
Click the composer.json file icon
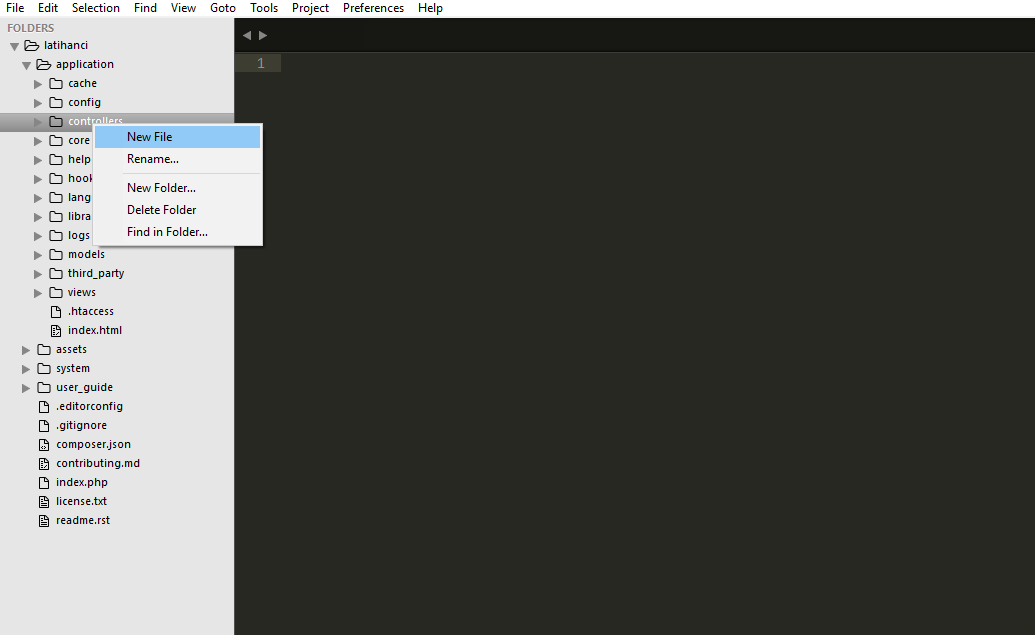pyautogui.click(x=43, y=444)
